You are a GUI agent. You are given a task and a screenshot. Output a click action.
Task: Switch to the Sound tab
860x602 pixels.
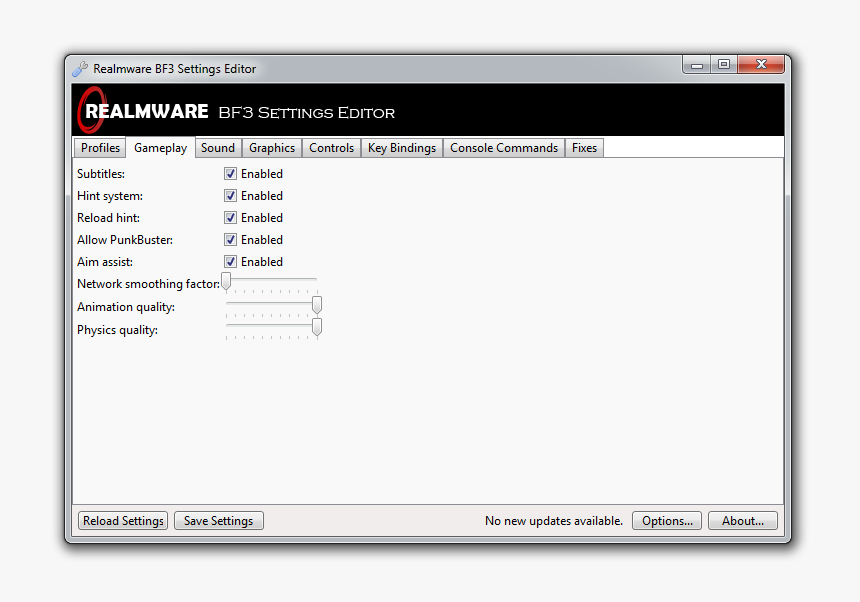click(x=218, y=147)
